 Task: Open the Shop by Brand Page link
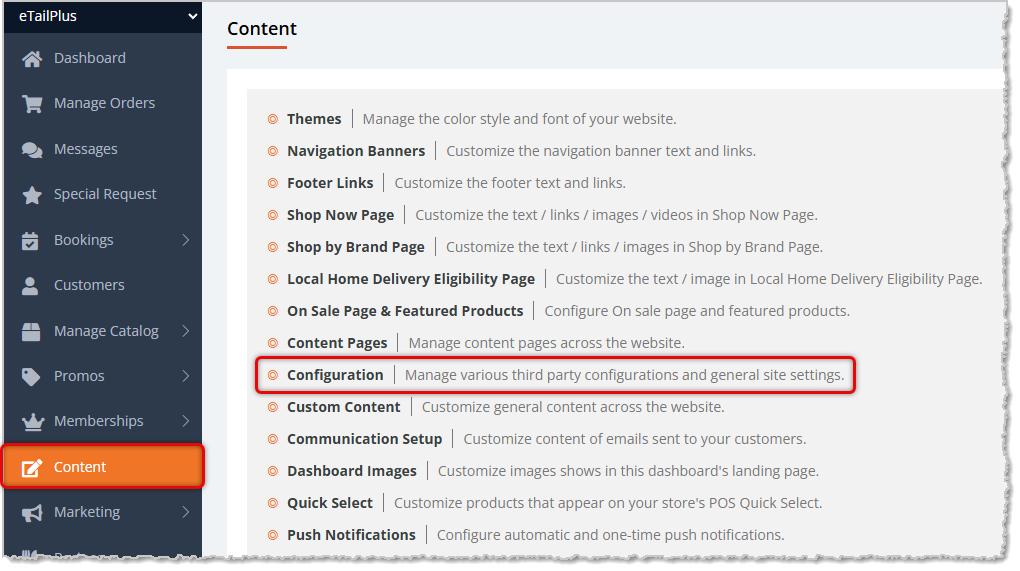(356, 247)
